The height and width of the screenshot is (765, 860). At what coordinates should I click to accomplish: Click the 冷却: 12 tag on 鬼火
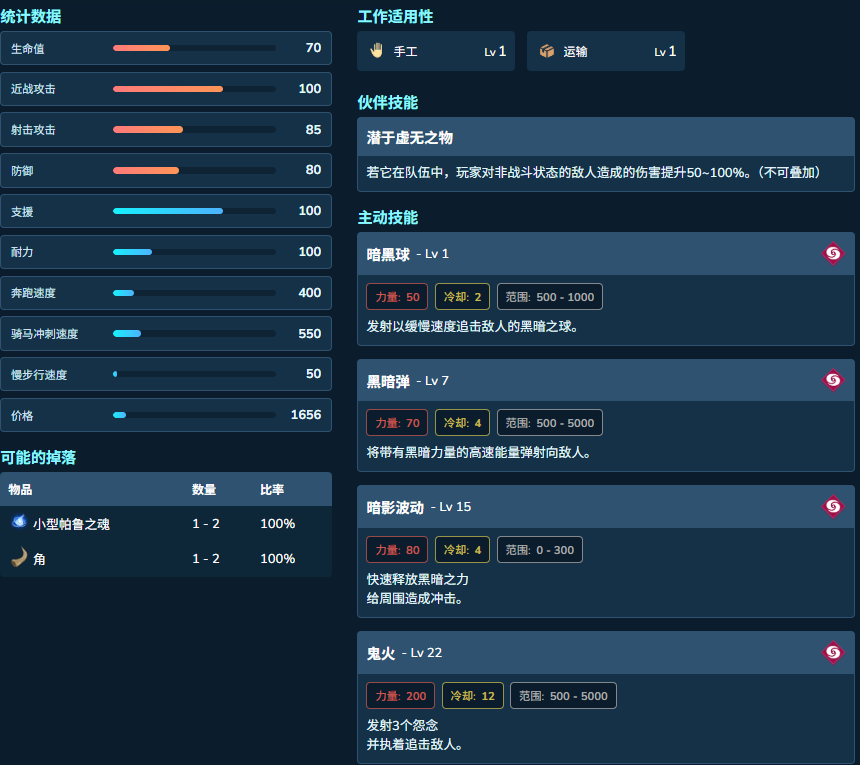pos(472,695)
